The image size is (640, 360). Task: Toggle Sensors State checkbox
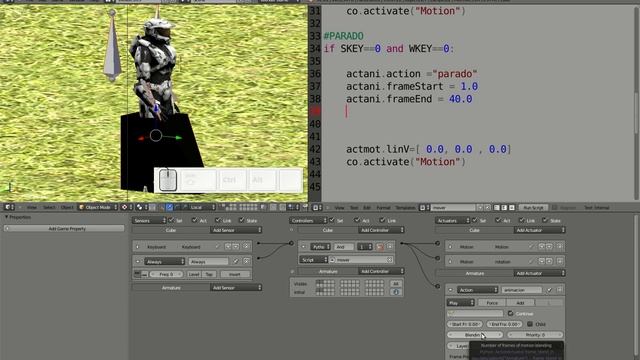point(242,220)
